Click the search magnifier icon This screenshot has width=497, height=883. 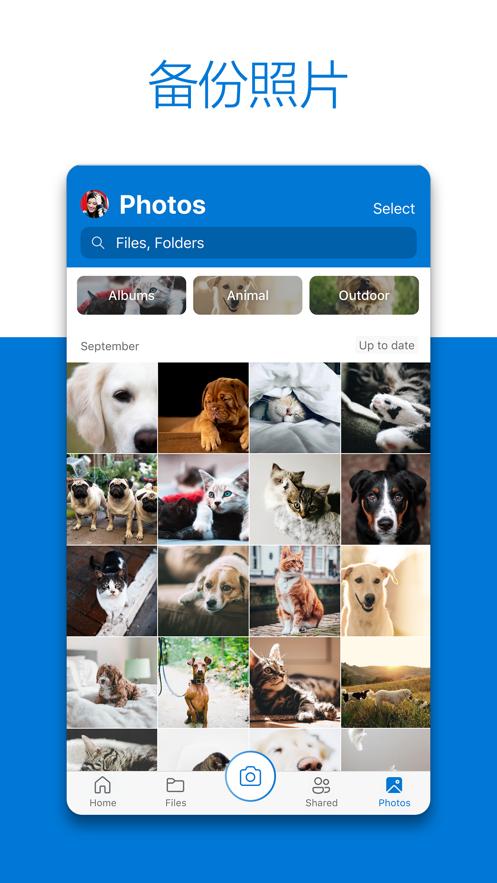(98, 243)
